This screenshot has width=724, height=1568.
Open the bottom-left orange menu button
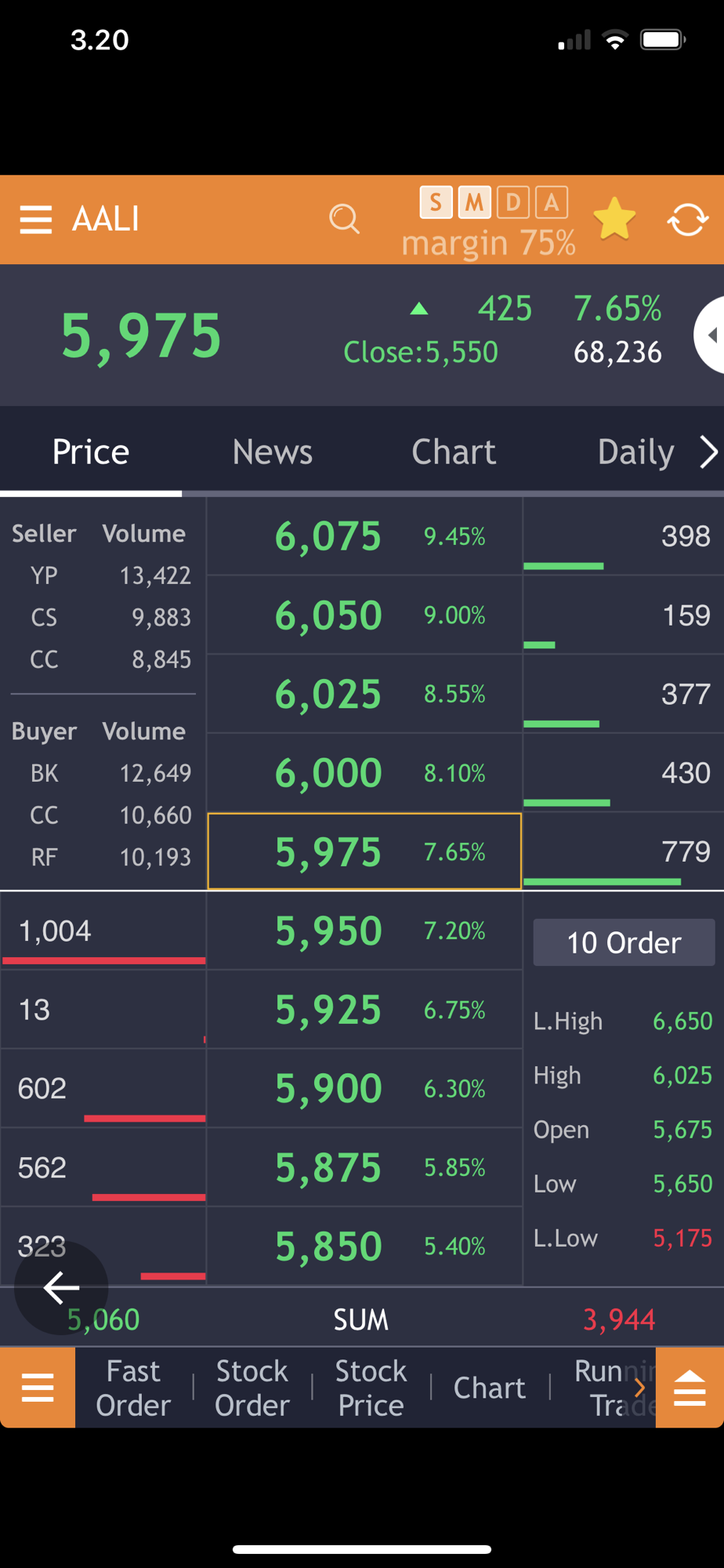click(38, 1388)
